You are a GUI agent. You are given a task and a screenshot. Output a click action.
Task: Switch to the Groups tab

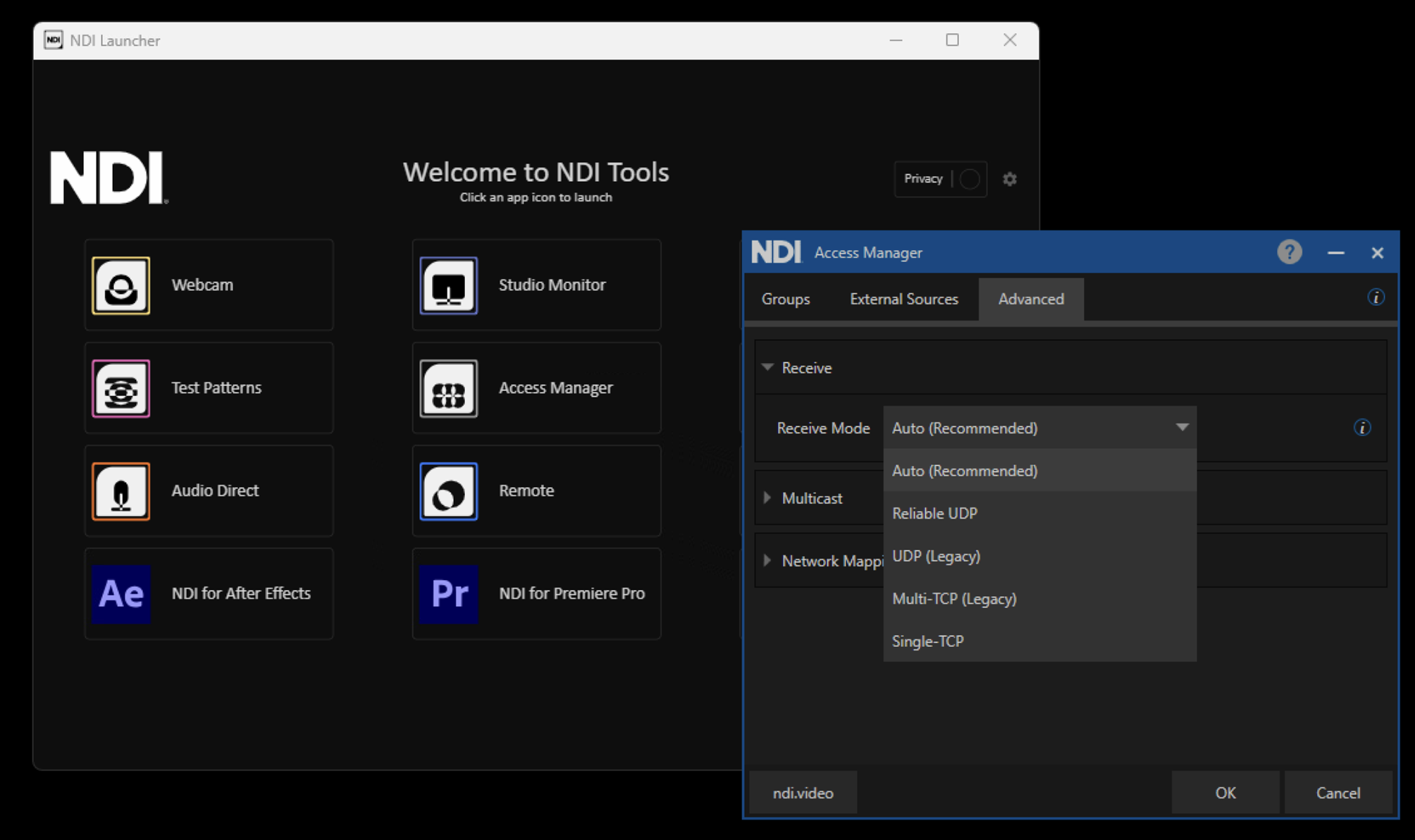786,299
